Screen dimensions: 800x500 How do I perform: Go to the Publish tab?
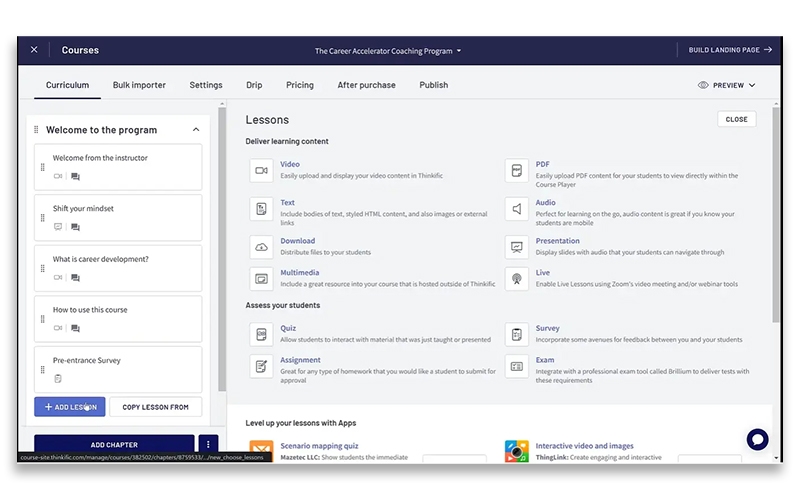(434, 85)
